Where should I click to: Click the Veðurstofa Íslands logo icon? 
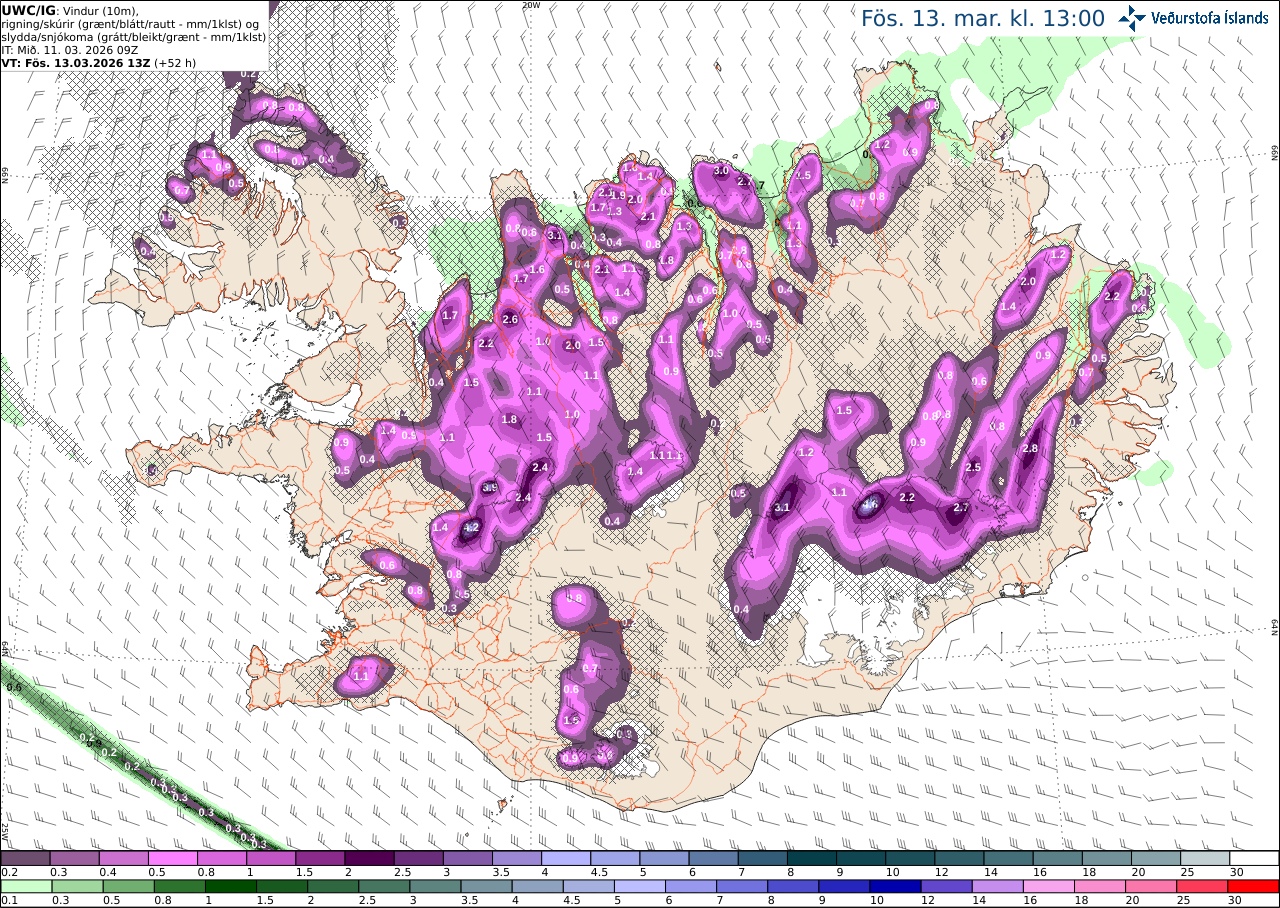(1133, 18)
